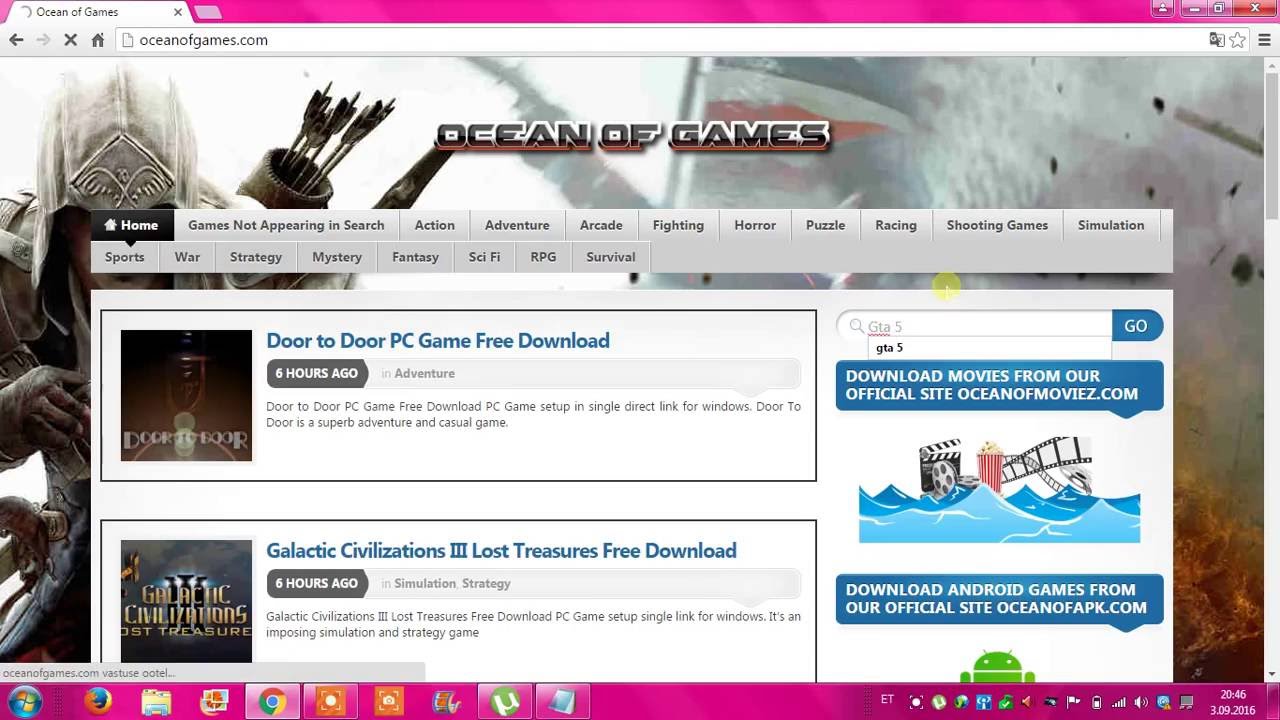Open Galactic Civilizations III Lost Treasures post
The width and height of the screenshot is (1280, 720).
(501, 551)
